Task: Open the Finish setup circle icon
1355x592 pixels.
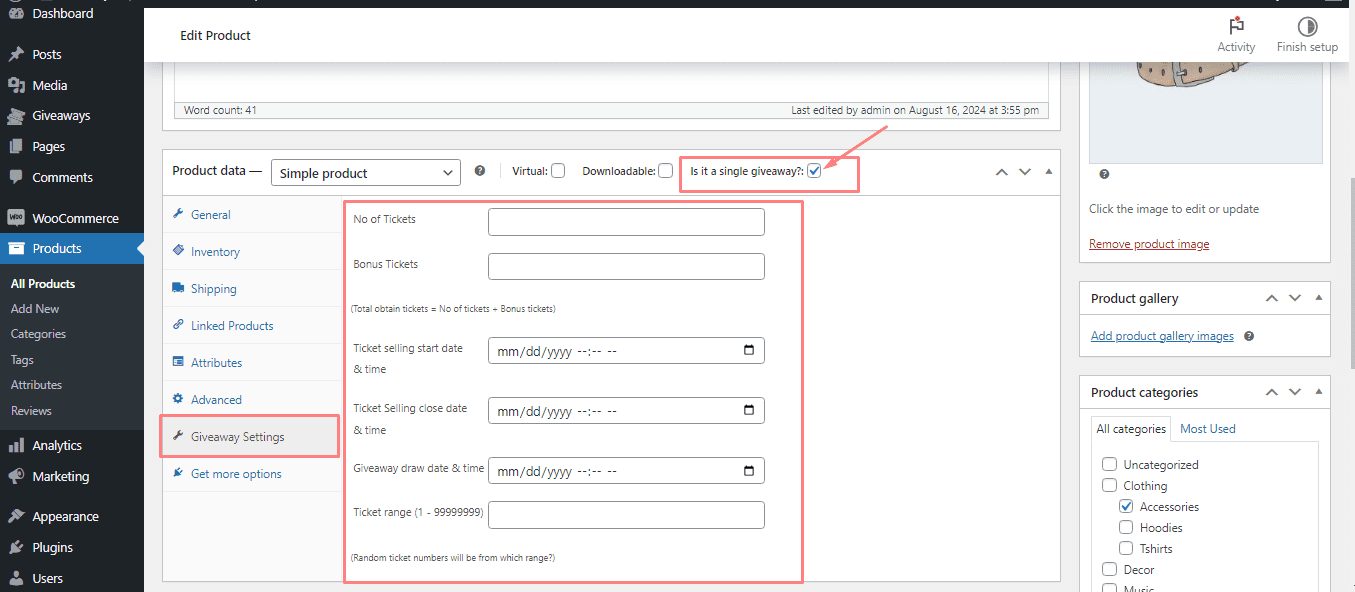Action: click(x=1307, y=34)
